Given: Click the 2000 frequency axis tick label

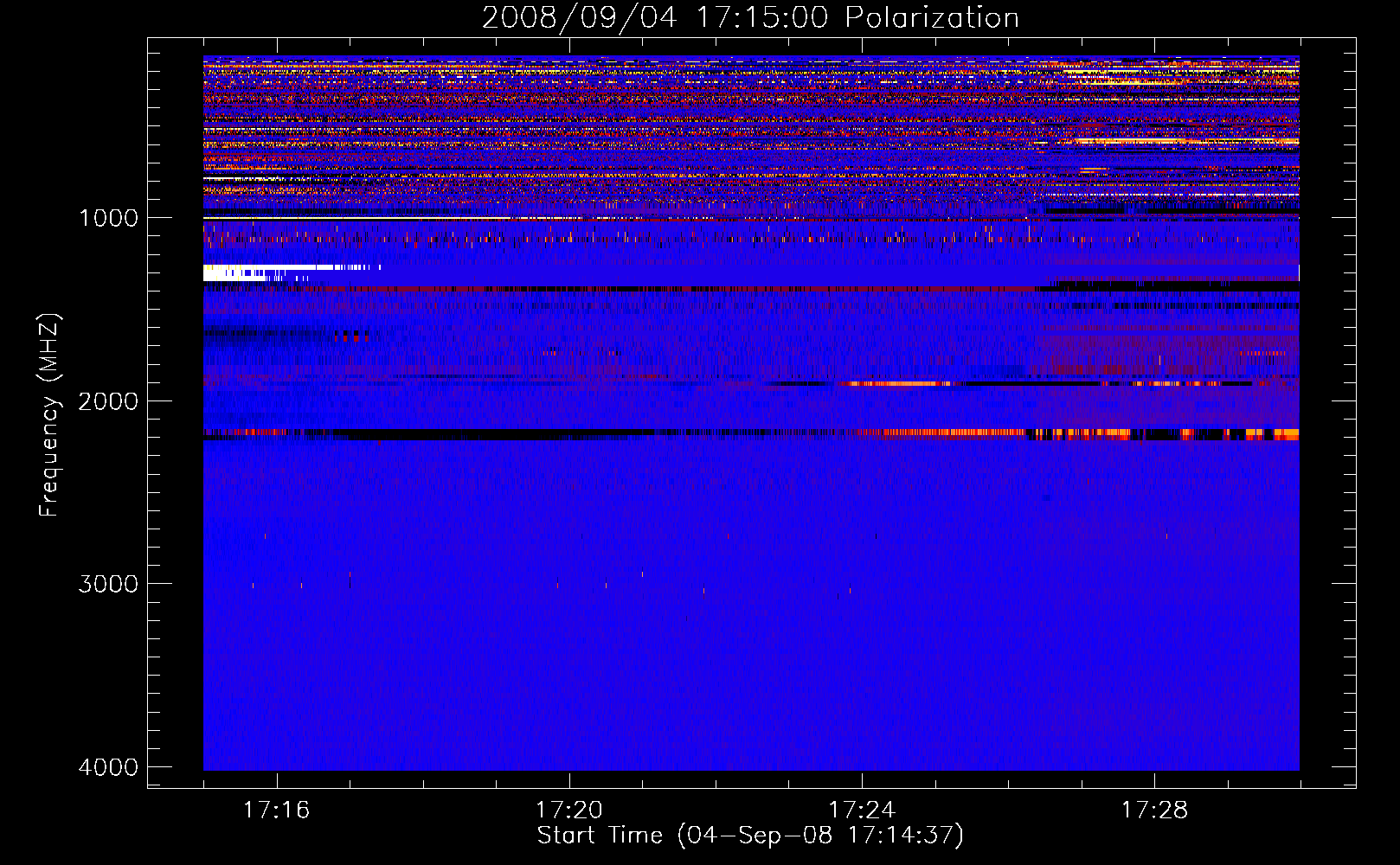Looking at the screenshot, I should tap(108, 400).
